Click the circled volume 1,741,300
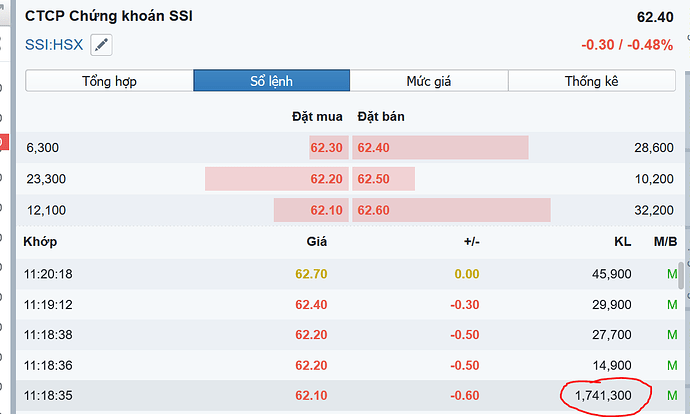 [x=602, y=397]
